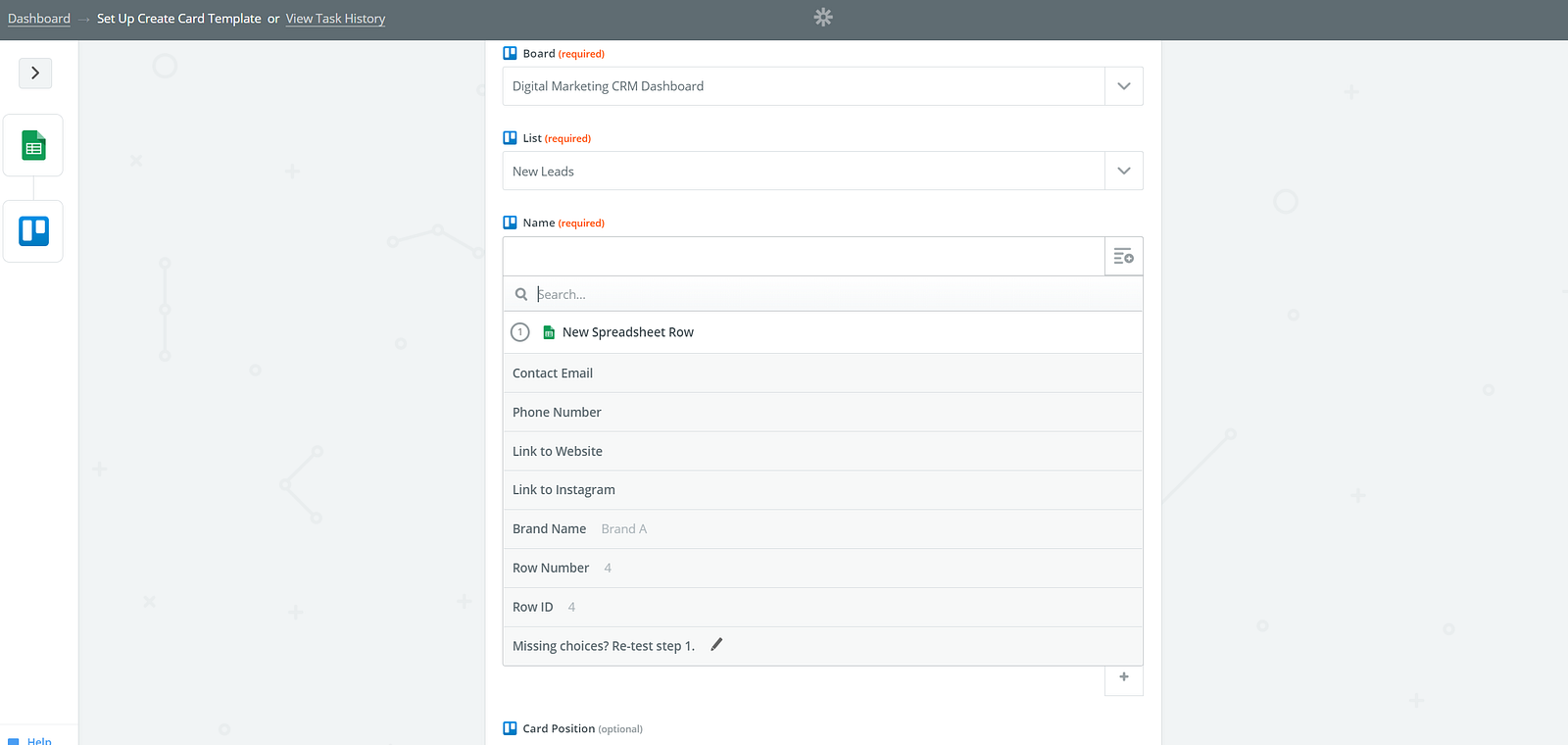Click the pencil icon to re-test step
This screenshot has height=745, width=1568.
pos(716,645)
